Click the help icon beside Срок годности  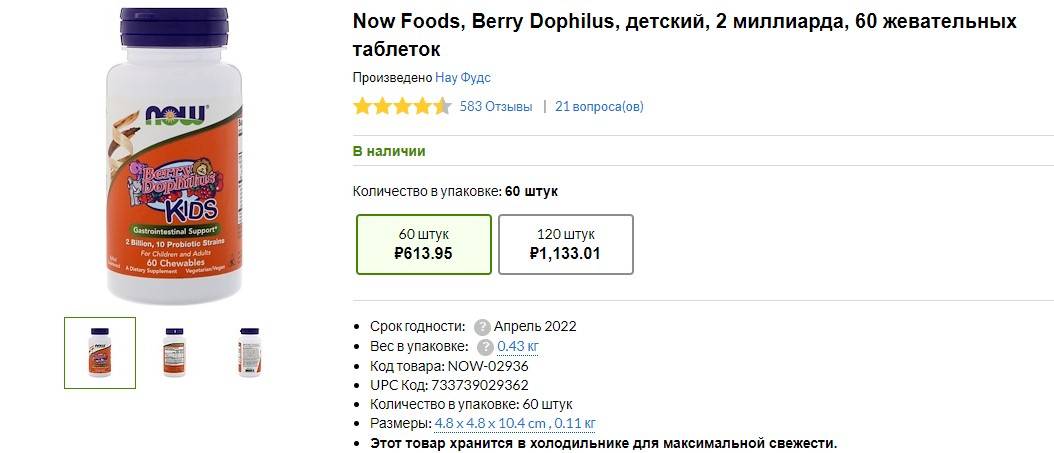click(482, 326)
